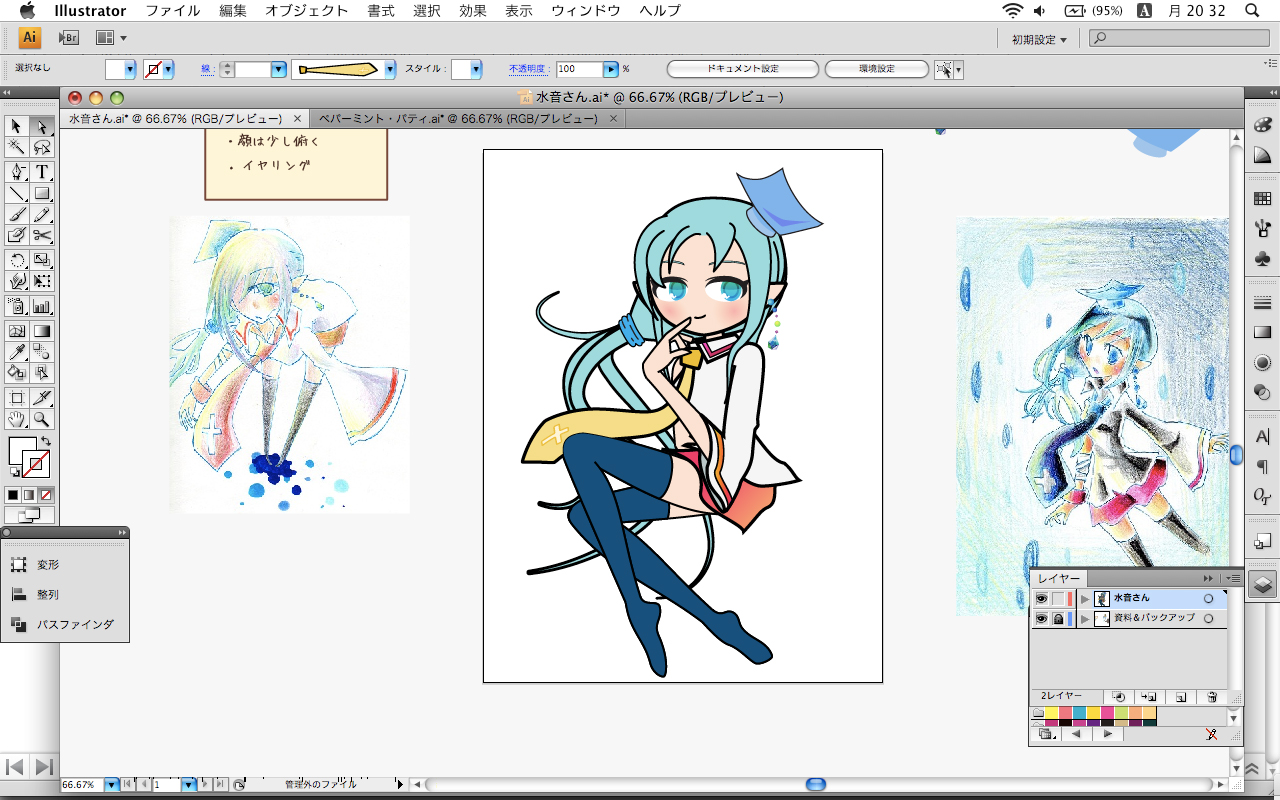Pick the Gradient tool
The image size is (1280, 800).
[42, 331]
